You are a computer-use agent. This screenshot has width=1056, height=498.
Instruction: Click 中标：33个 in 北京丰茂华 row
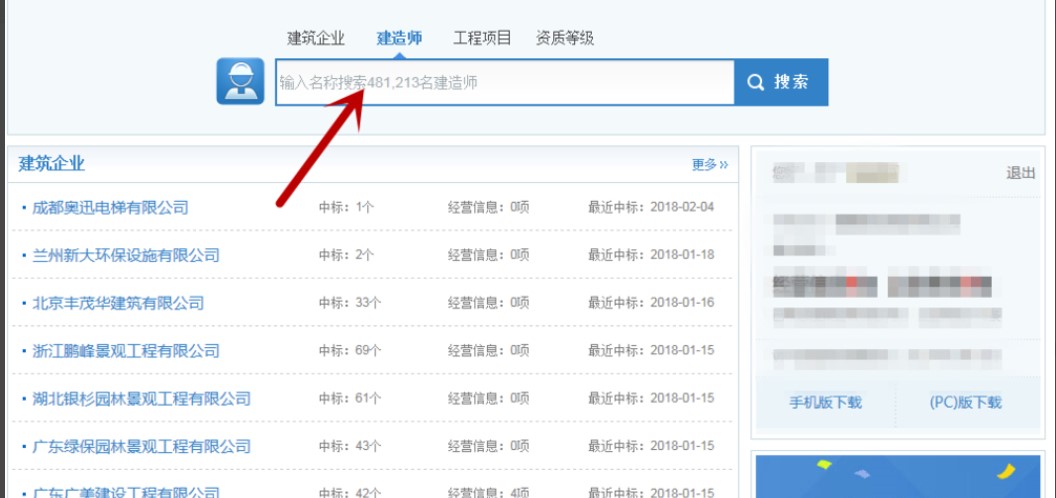(x=350, y=303)
